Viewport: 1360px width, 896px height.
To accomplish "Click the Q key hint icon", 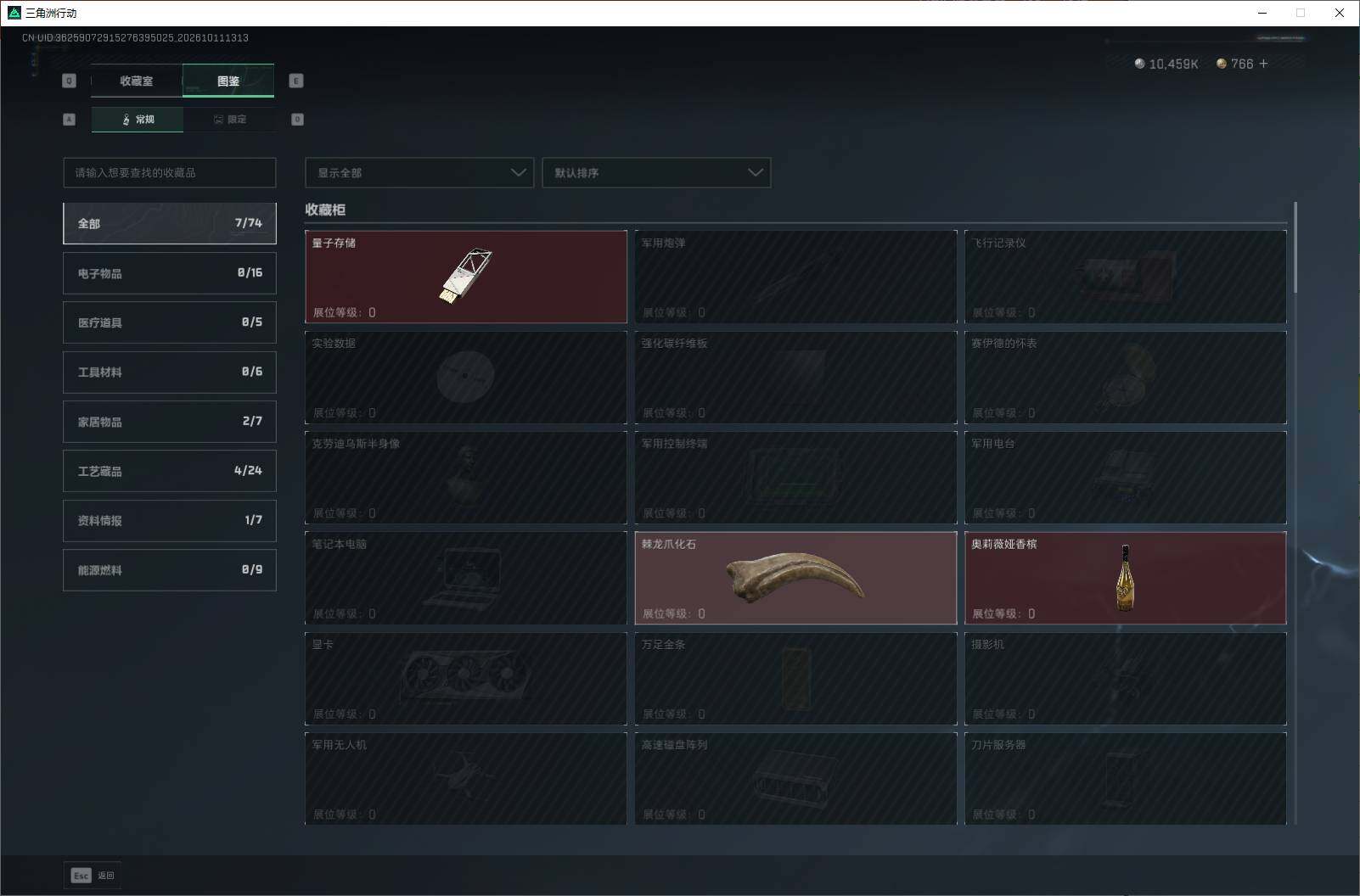I will (x=70, y=81).
